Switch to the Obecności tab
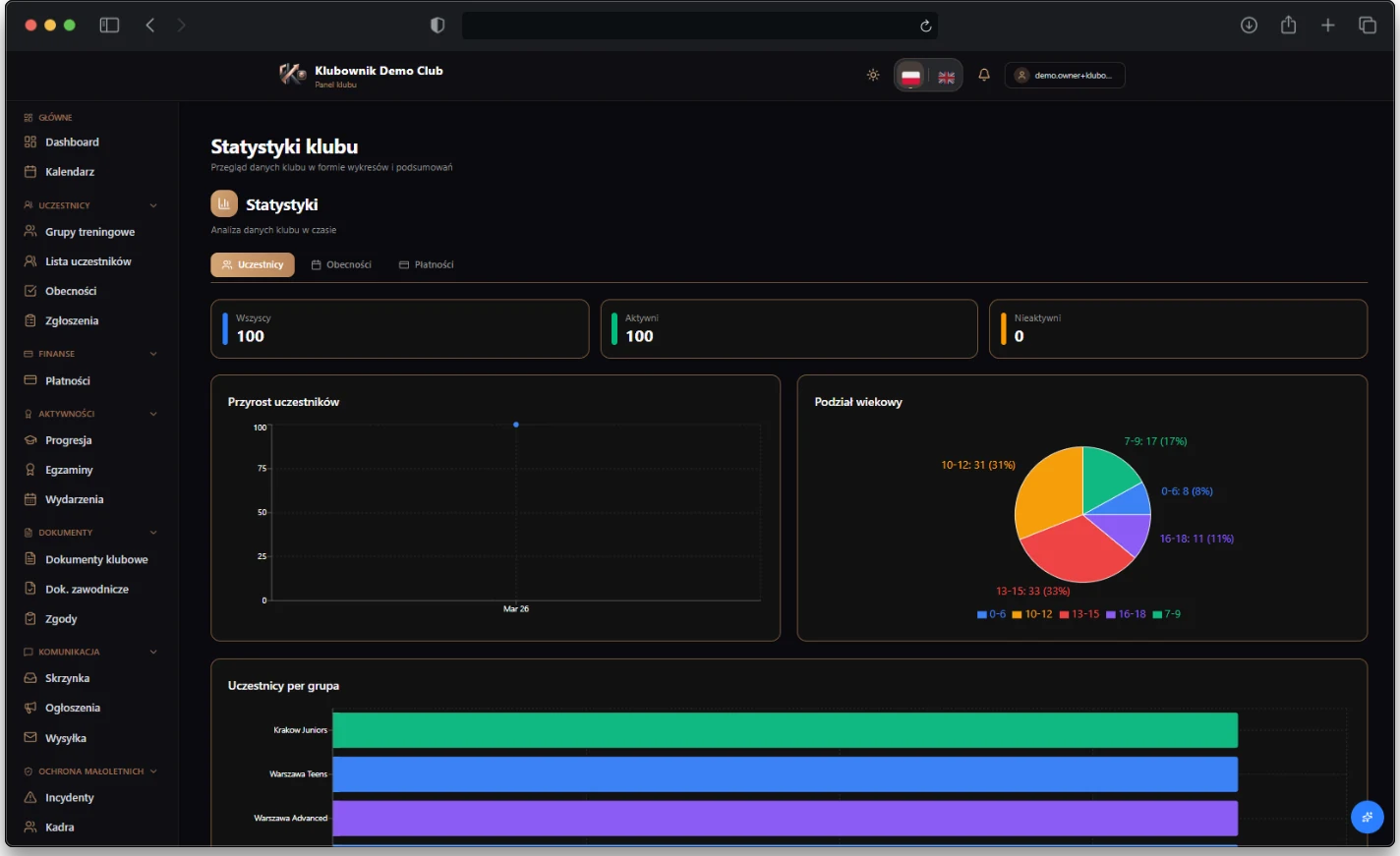 342,264
